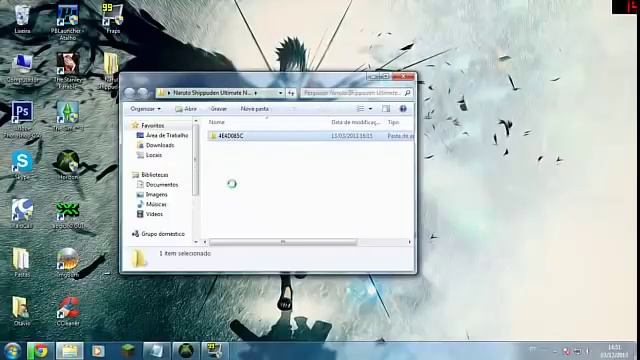This screenshot has height=360, width=640.
Task: Open Grupo doméstico in navigation pane
Action: pos(162,234)
